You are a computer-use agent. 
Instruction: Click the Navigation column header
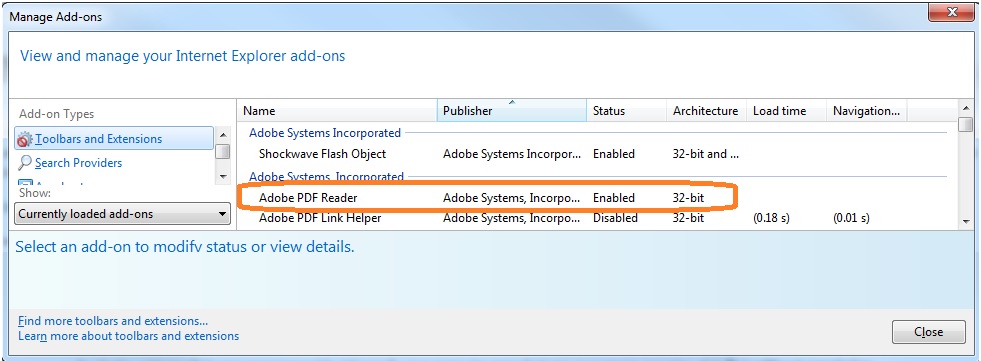867,111
